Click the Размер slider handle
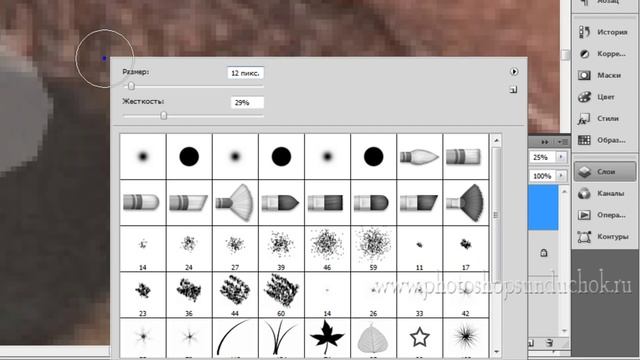The width and height of the screenshot is (640, 360). click(131, 86)
